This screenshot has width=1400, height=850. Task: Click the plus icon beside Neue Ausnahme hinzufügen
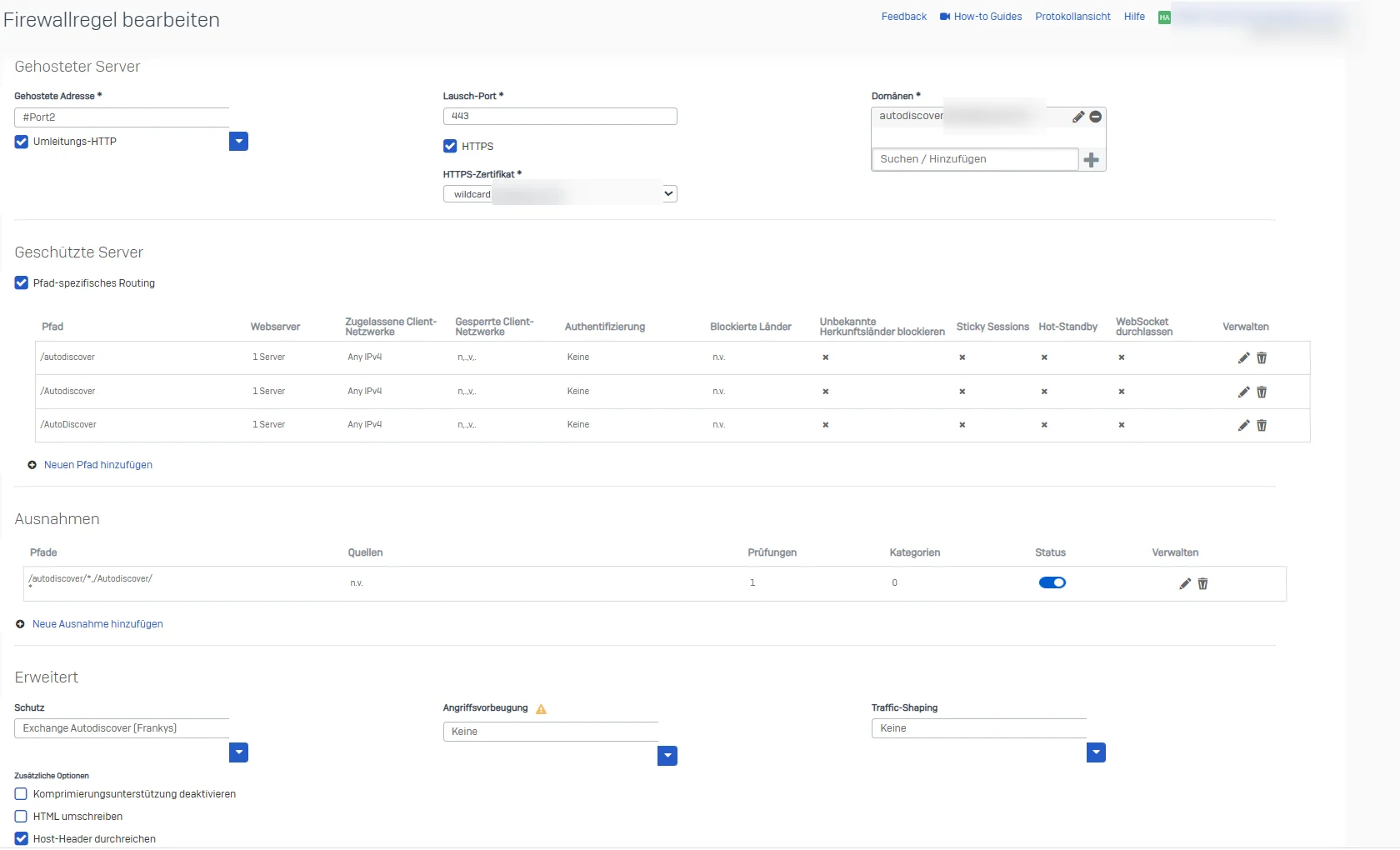coord(20,624)
